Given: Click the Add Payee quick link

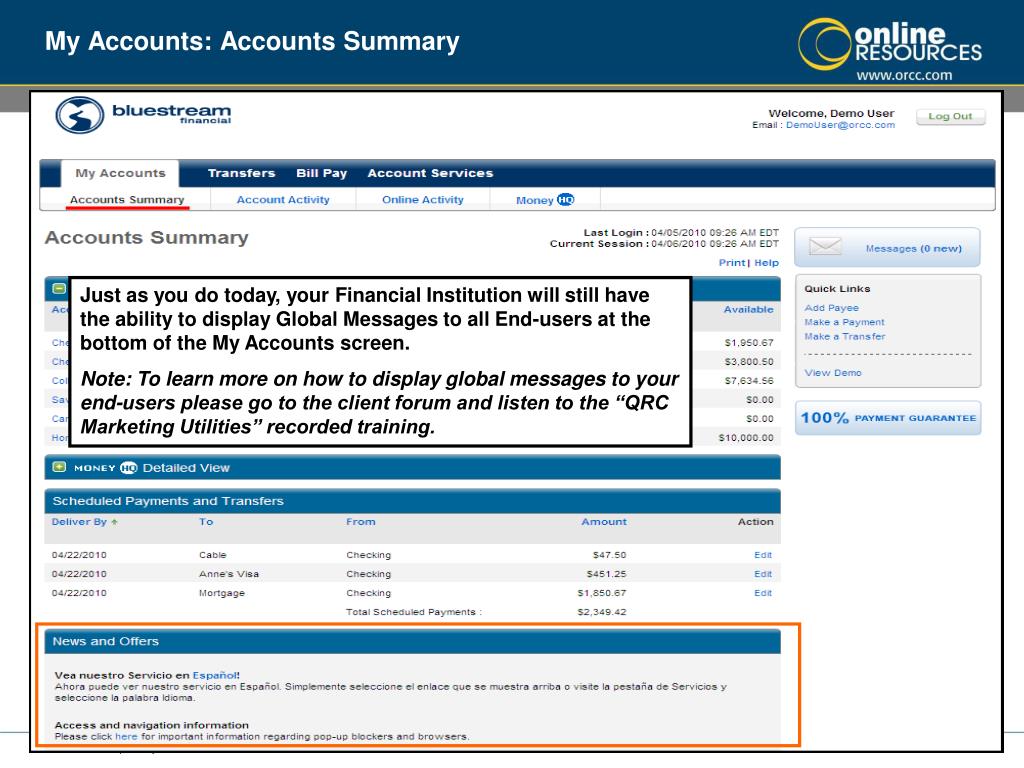Looking at the screenshot, I should coord(831,308).
